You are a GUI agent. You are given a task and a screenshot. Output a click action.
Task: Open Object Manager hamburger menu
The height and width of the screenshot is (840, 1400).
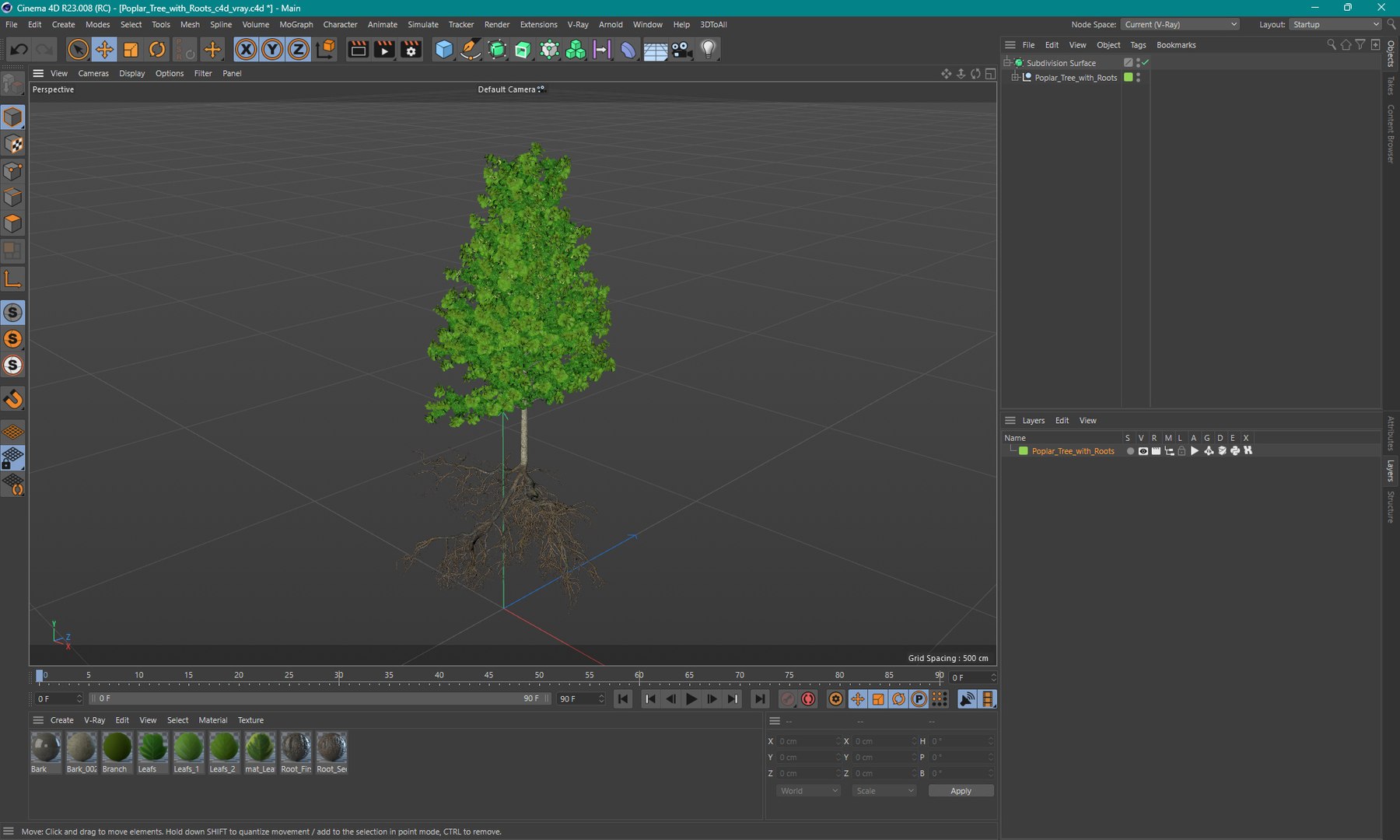click(1010, 45)
